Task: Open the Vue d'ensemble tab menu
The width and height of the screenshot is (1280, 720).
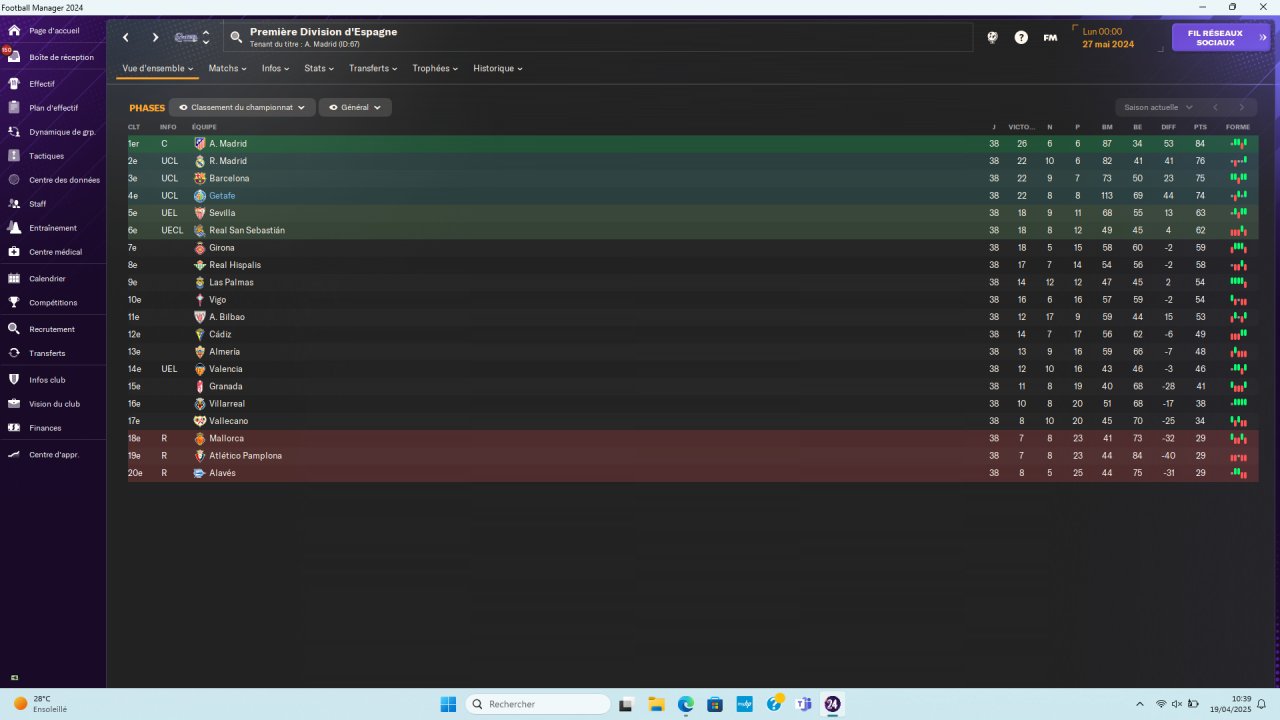Action: [x=158, y=69]
